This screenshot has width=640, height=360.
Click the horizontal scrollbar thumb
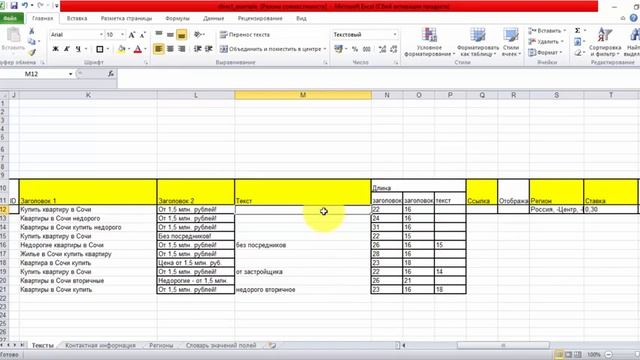503,345
